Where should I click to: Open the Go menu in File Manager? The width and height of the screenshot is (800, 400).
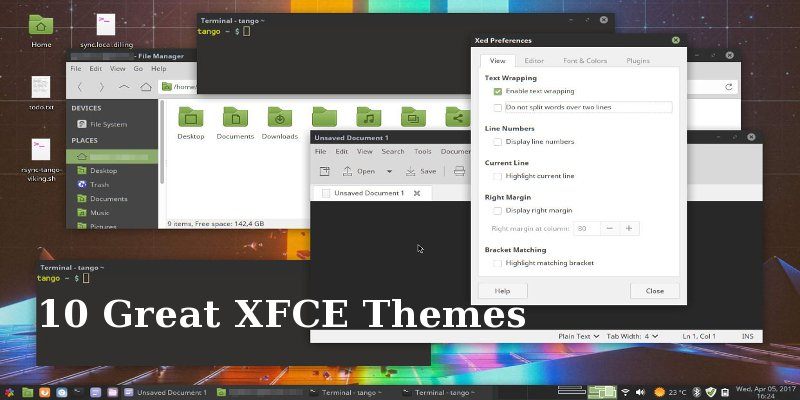[138, 68]
